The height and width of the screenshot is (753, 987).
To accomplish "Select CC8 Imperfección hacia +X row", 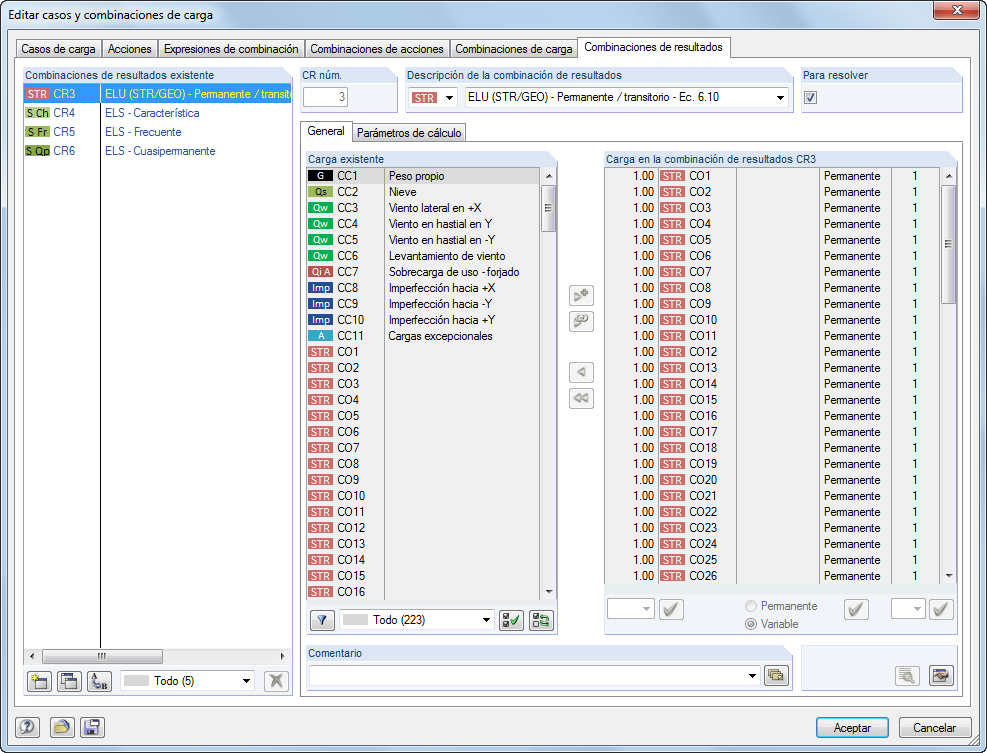I will click(423, 288).
